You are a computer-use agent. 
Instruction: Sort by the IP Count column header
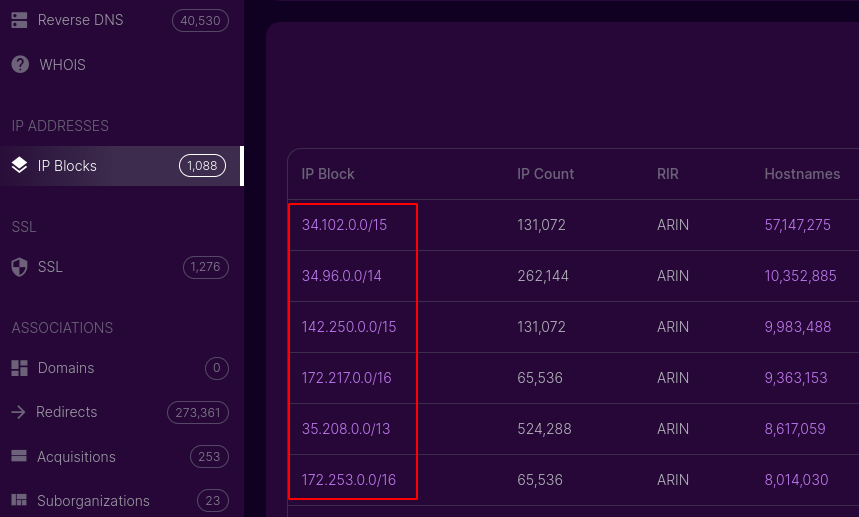point(545,174)
